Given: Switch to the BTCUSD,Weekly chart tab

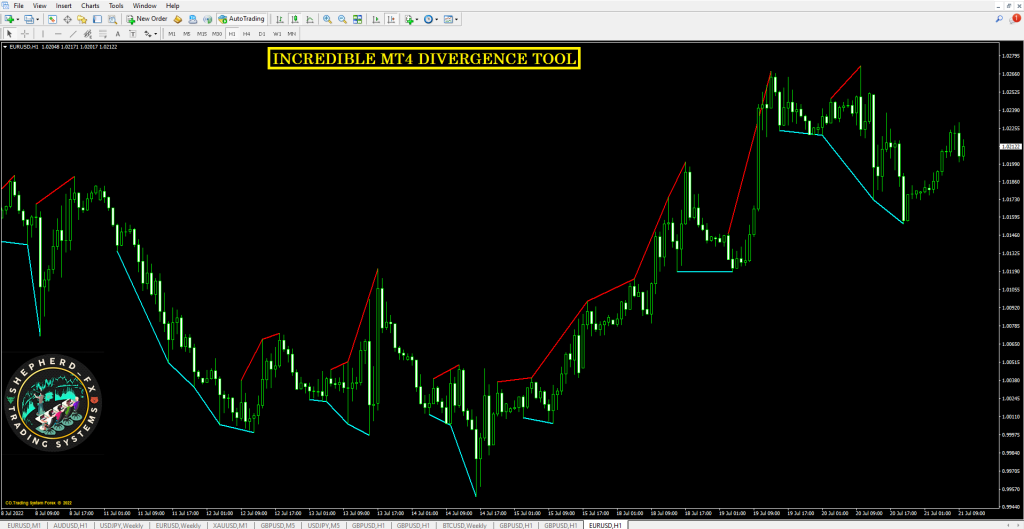Looking at the screenshot, I should click(x=463, y=524).
